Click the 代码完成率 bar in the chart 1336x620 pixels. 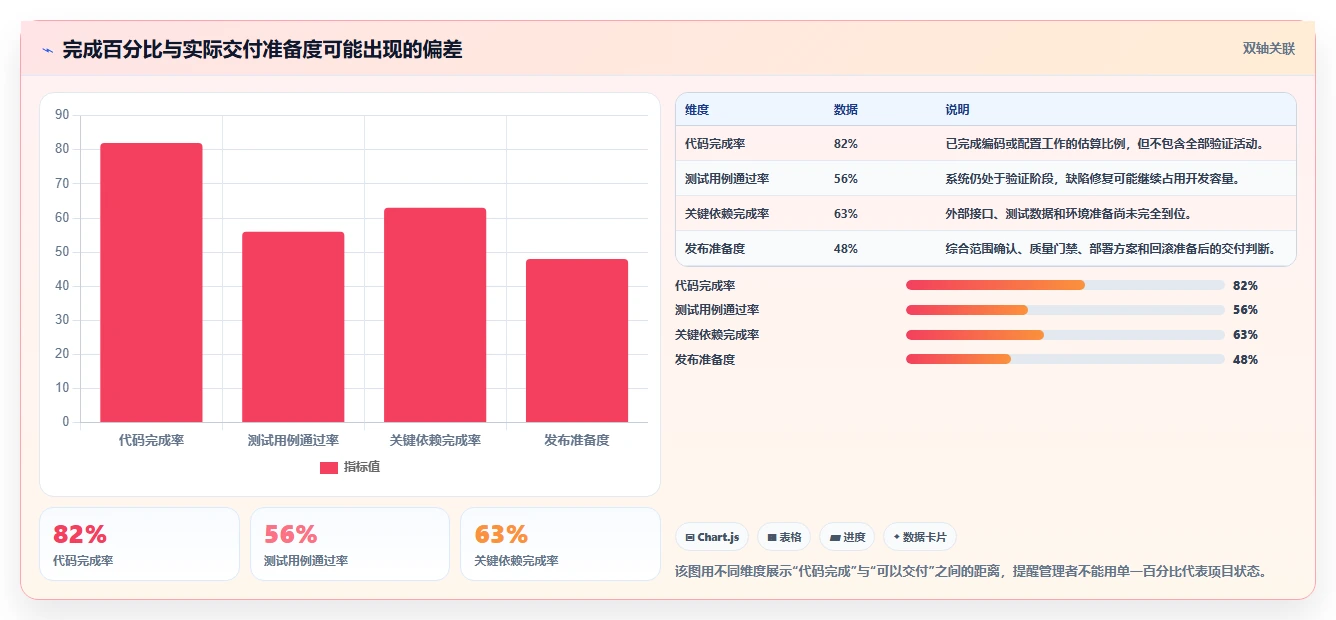(x=151, y=282)
